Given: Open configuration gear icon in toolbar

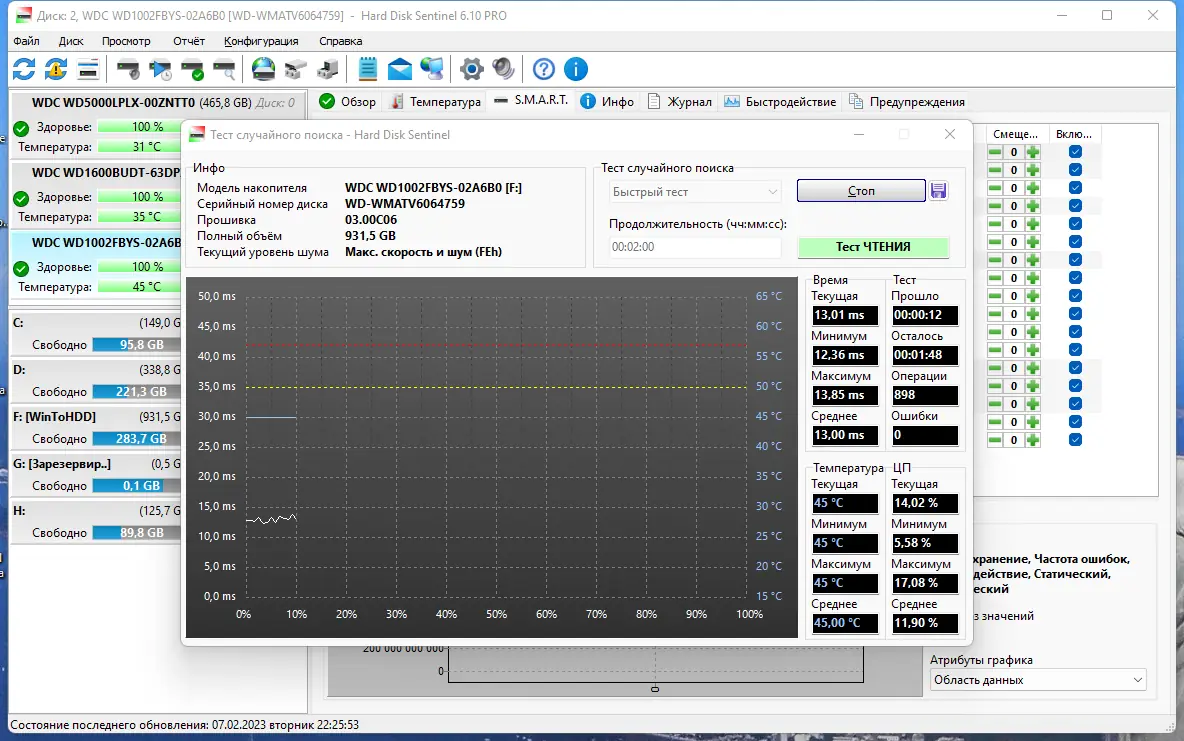Looking at the screenshot, I should pyautogui.click(x=472, y=69).
